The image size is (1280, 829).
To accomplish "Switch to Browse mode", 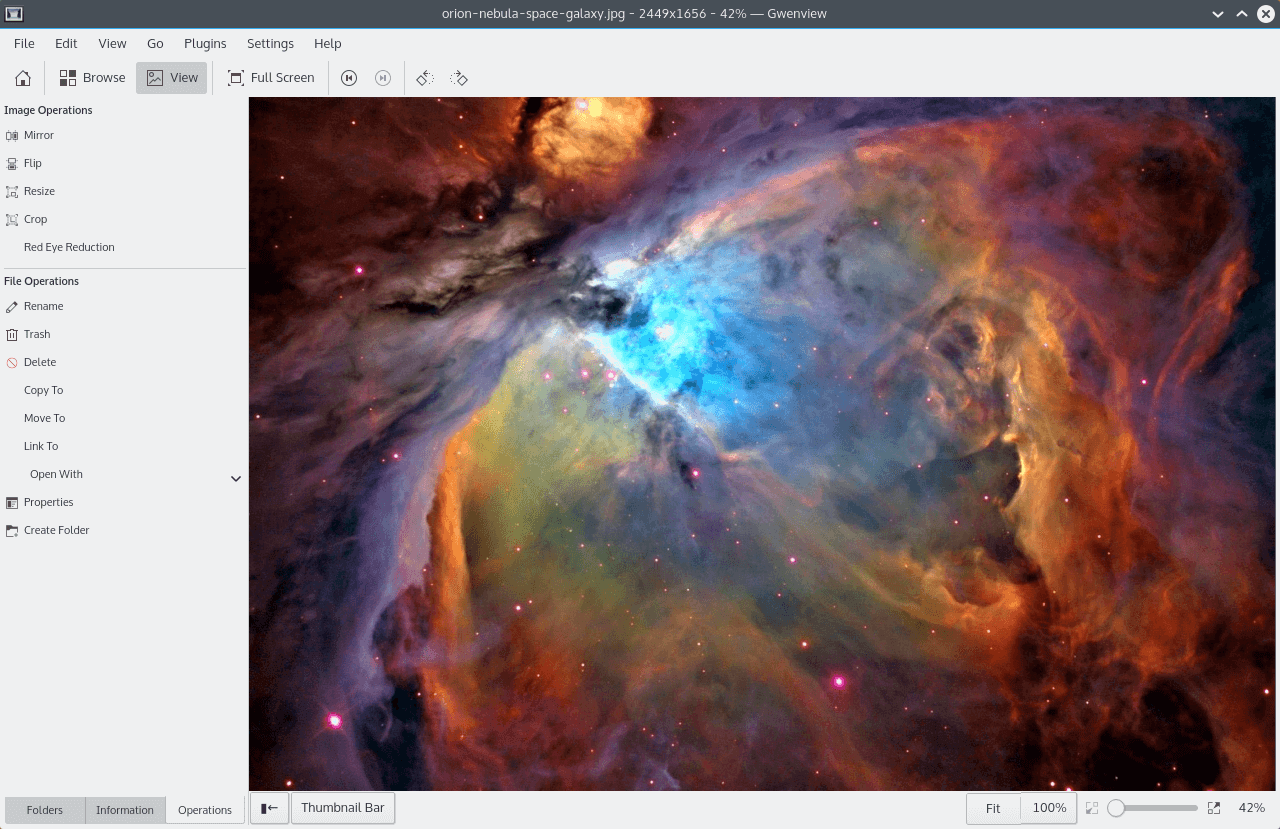I will coord(92,77).
